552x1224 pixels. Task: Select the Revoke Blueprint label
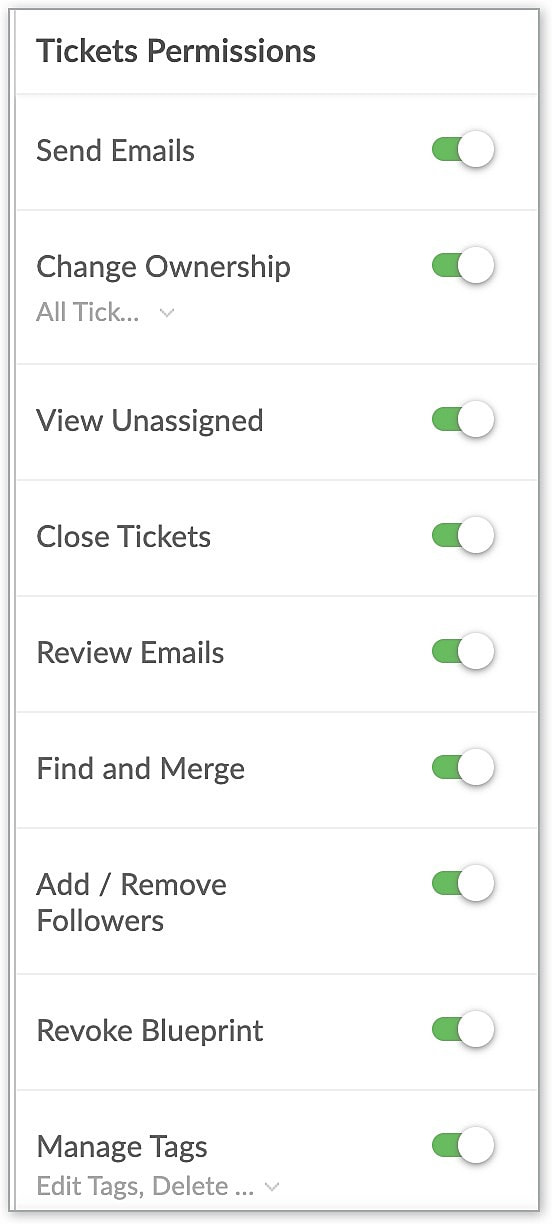point(150,1031)
